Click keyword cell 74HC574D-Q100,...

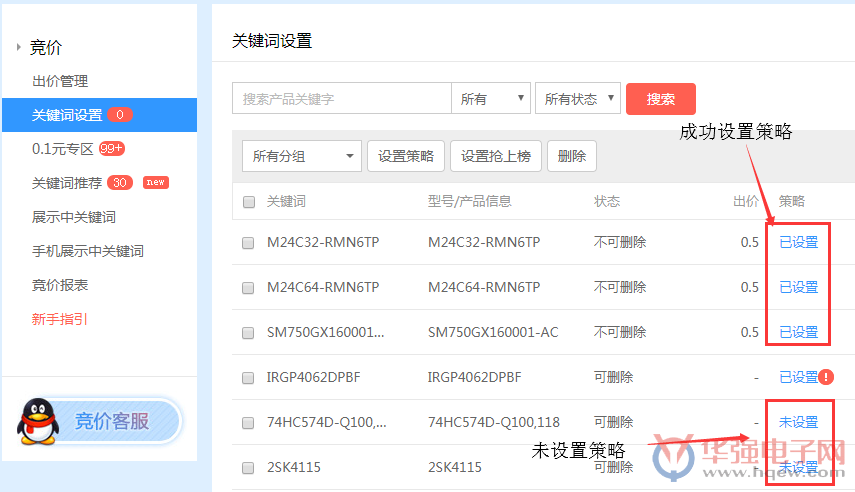(327, 422)
